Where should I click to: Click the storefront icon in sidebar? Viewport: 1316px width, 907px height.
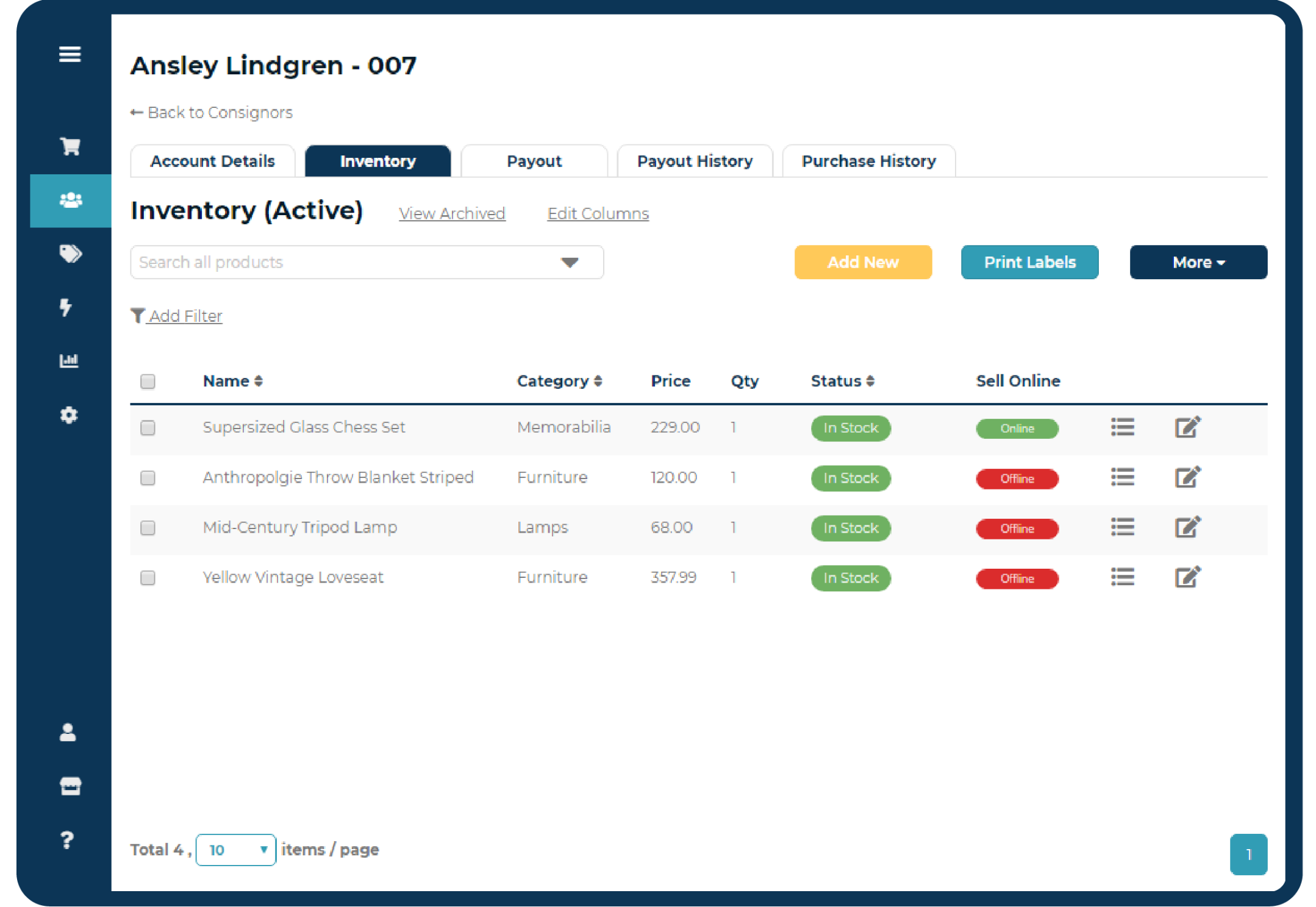point(70,786)
